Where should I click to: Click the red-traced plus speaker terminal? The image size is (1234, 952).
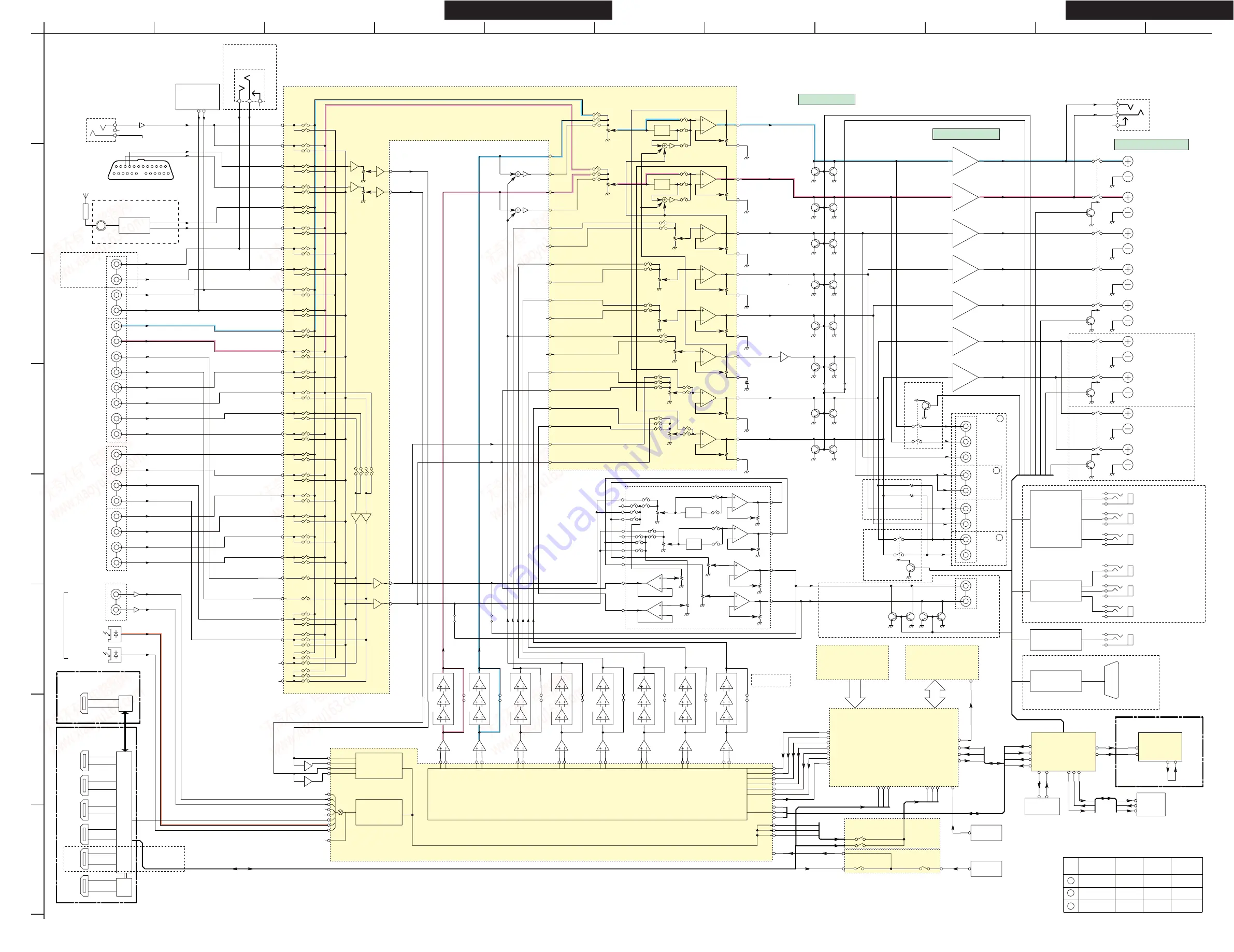(x=1128, y=197)
